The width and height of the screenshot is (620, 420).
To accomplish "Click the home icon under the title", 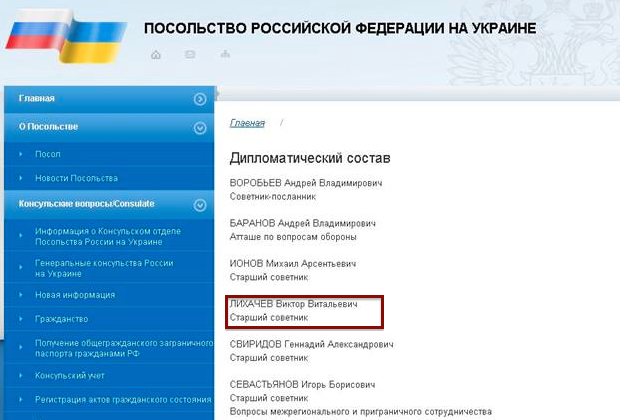I will (156, 54).
